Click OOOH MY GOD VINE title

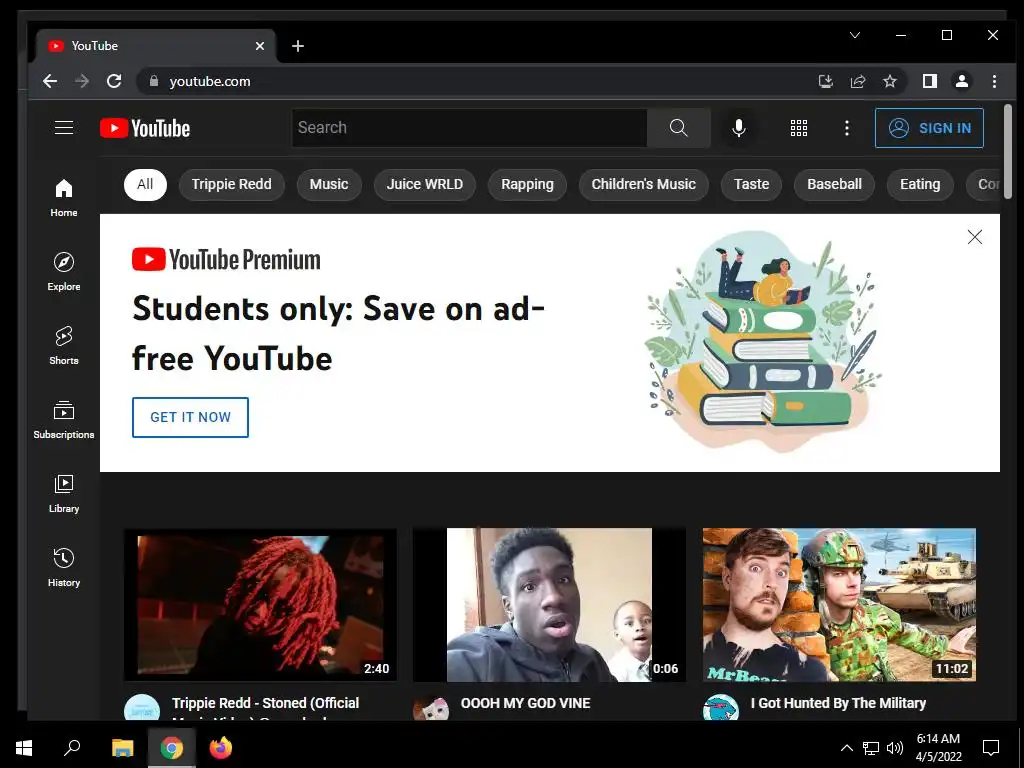525,703
